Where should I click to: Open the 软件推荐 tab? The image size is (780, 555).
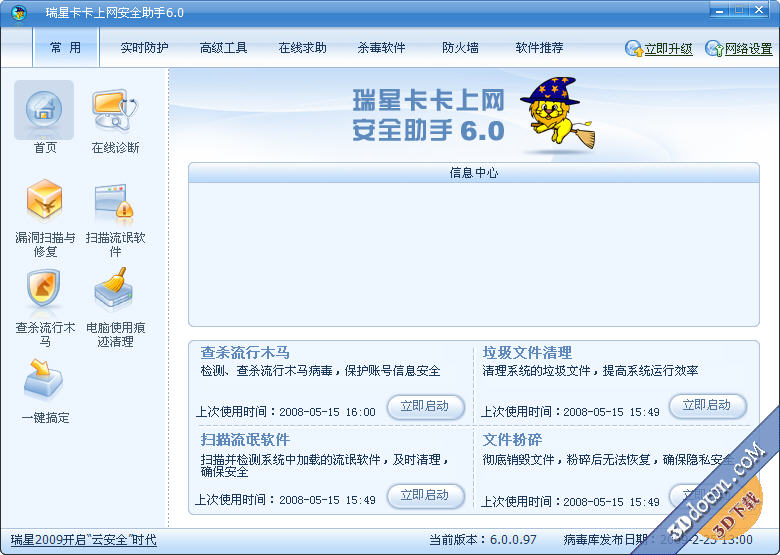click(539, 48)
